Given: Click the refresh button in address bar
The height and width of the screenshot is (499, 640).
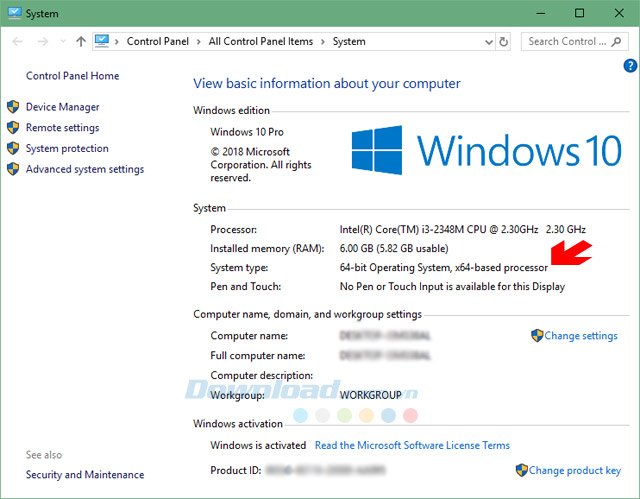Looking at the screenshot, I should [504, 42].
